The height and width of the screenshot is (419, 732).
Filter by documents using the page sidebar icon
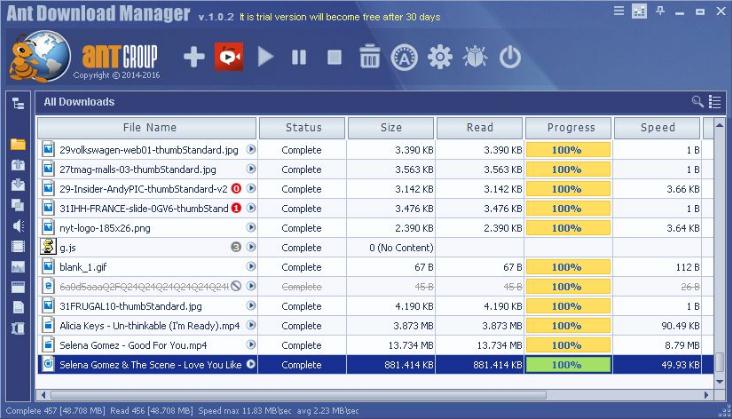[x=18, y=307]
